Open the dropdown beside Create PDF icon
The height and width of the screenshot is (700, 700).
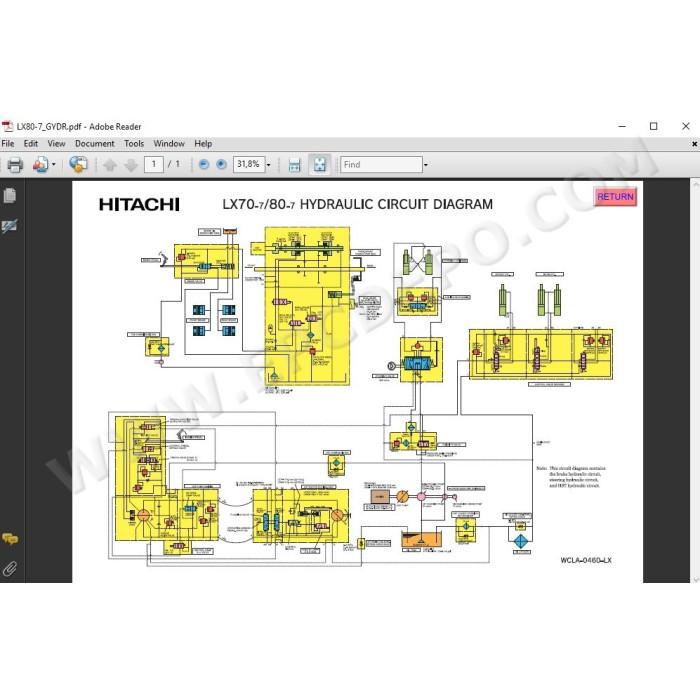pyautogui.click(x=54, y=165)
